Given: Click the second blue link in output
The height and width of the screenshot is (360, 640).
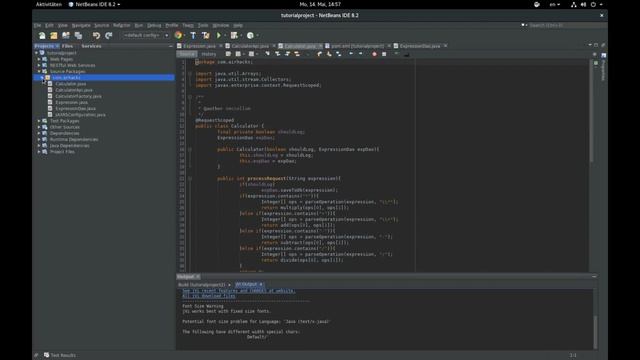Looking at the screenshot, I should tap(209, 296).
